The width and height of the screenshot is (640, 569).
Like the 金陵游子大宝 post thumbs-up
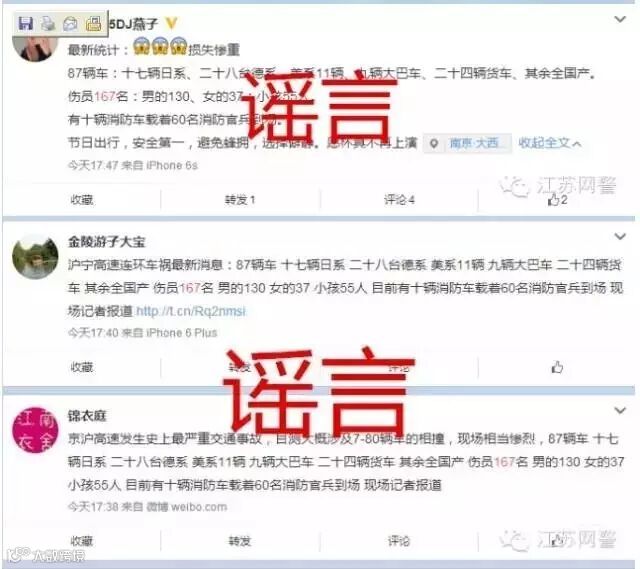(557, 367)
